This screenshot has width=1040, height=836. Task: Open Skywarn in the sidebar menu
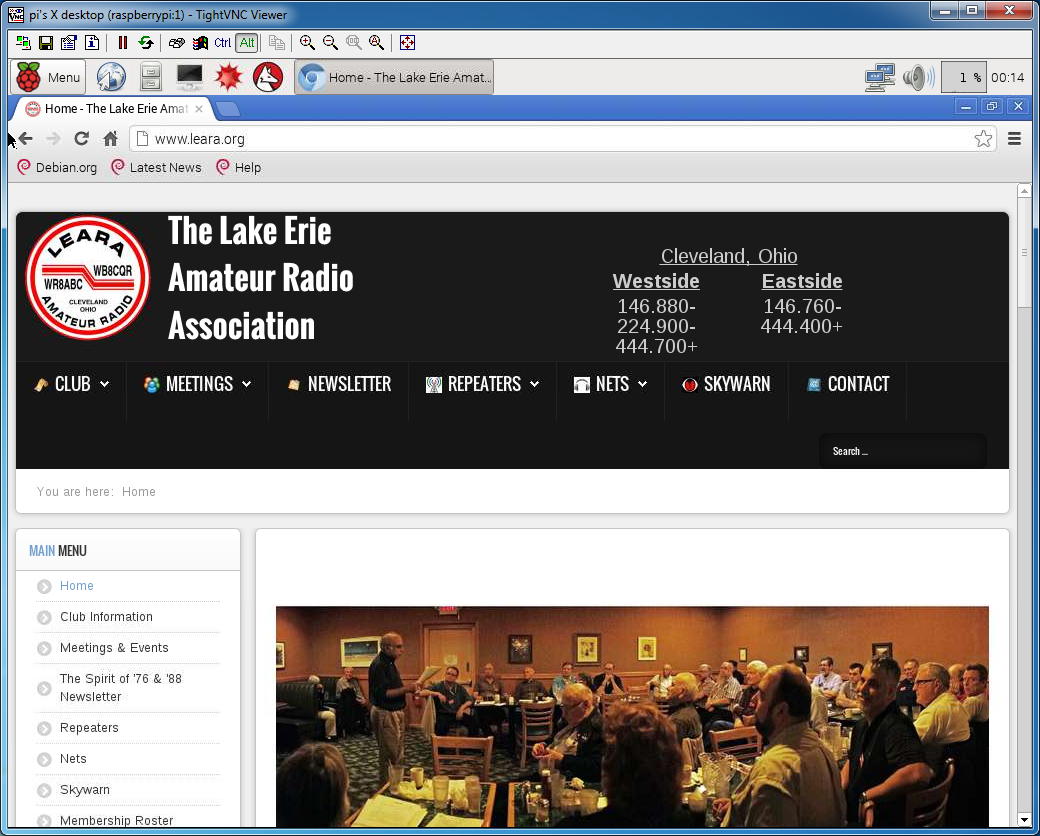pos(85,790)
